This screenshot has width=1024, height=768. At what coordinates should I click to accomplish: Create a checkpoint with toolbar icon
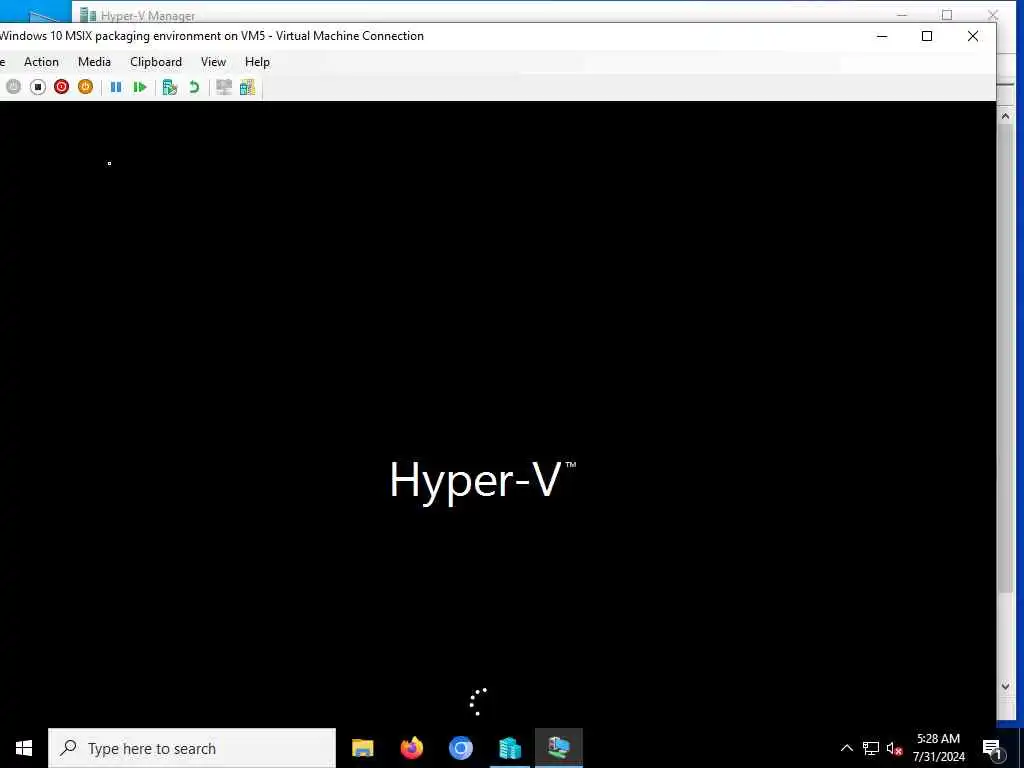[x=170, y=87]
